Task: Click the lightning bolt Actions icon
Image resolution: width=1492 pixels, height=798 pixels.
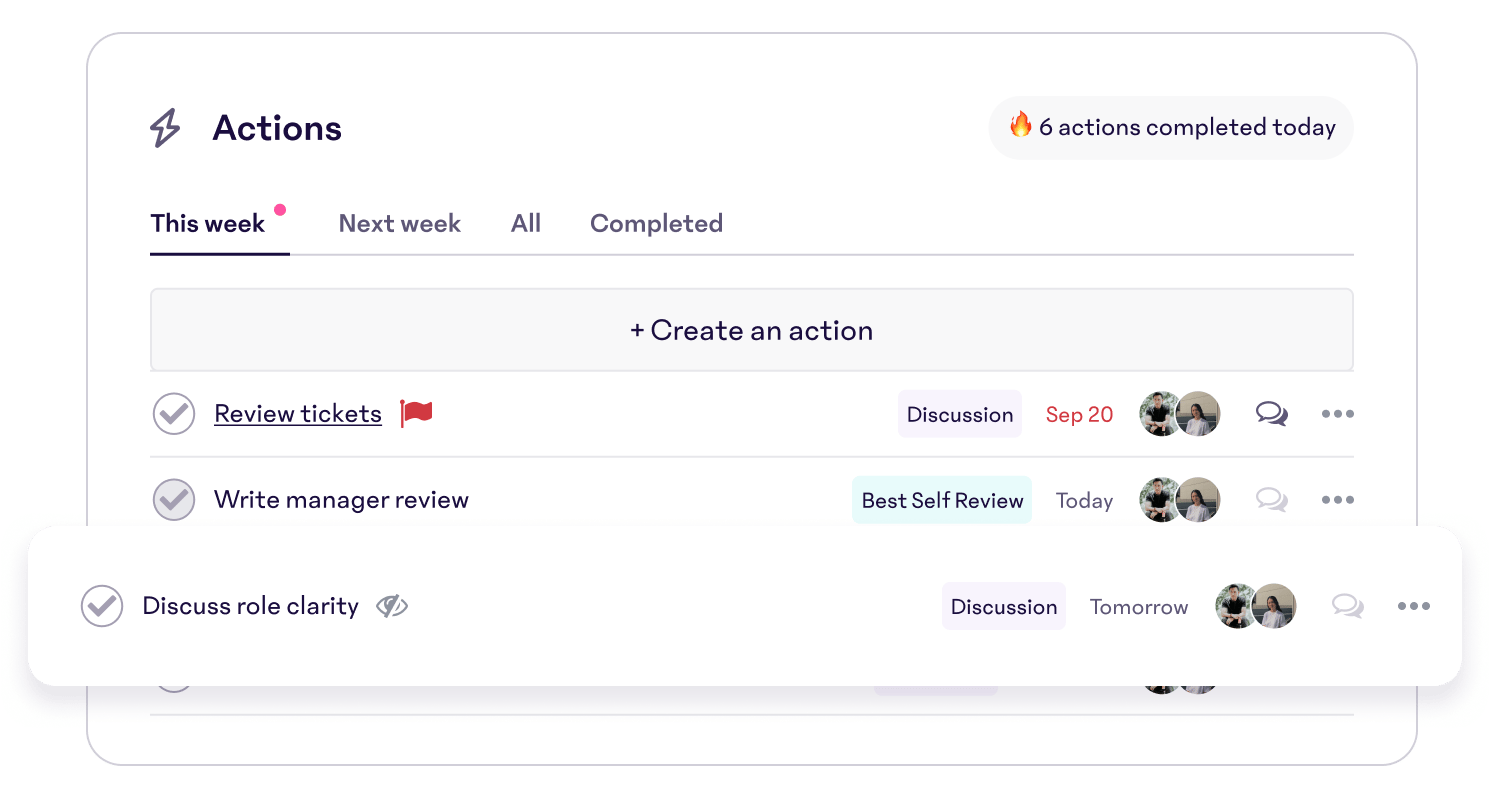Action: (x=165, y=129)
